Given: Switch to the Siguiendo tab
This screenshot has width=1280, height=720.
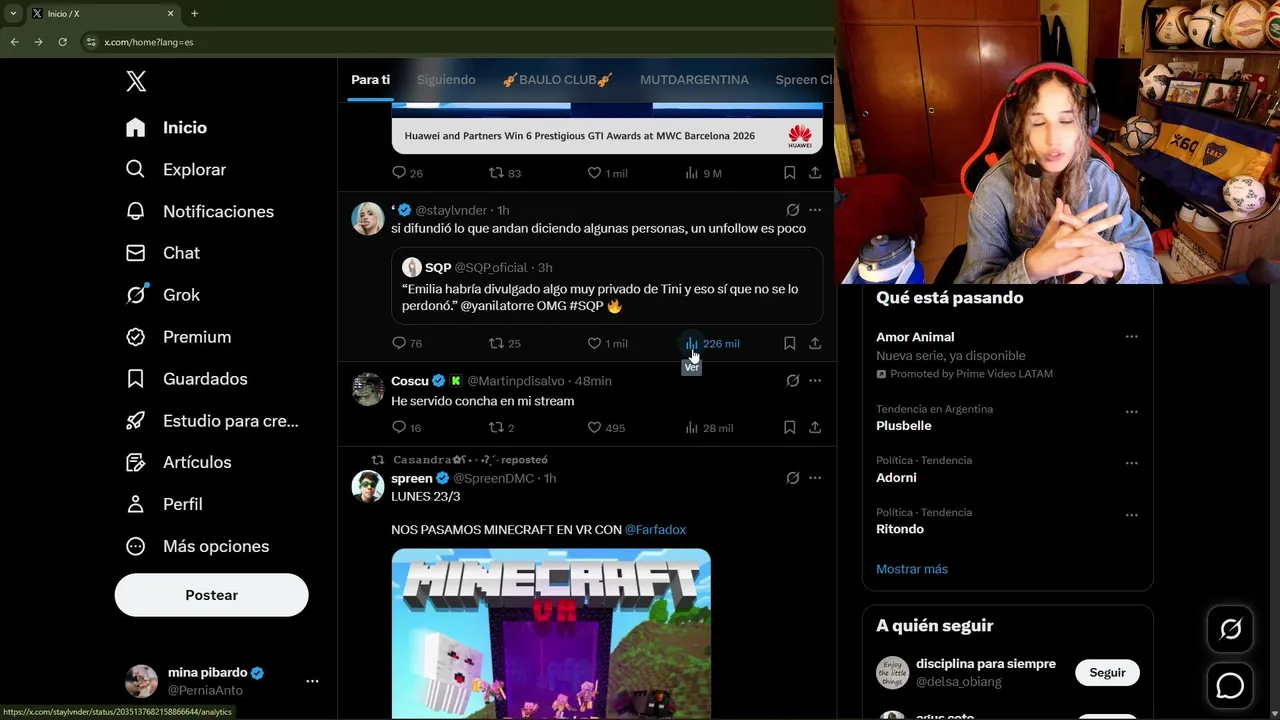Looking at the screenshot, I should (x=446, y=80).
